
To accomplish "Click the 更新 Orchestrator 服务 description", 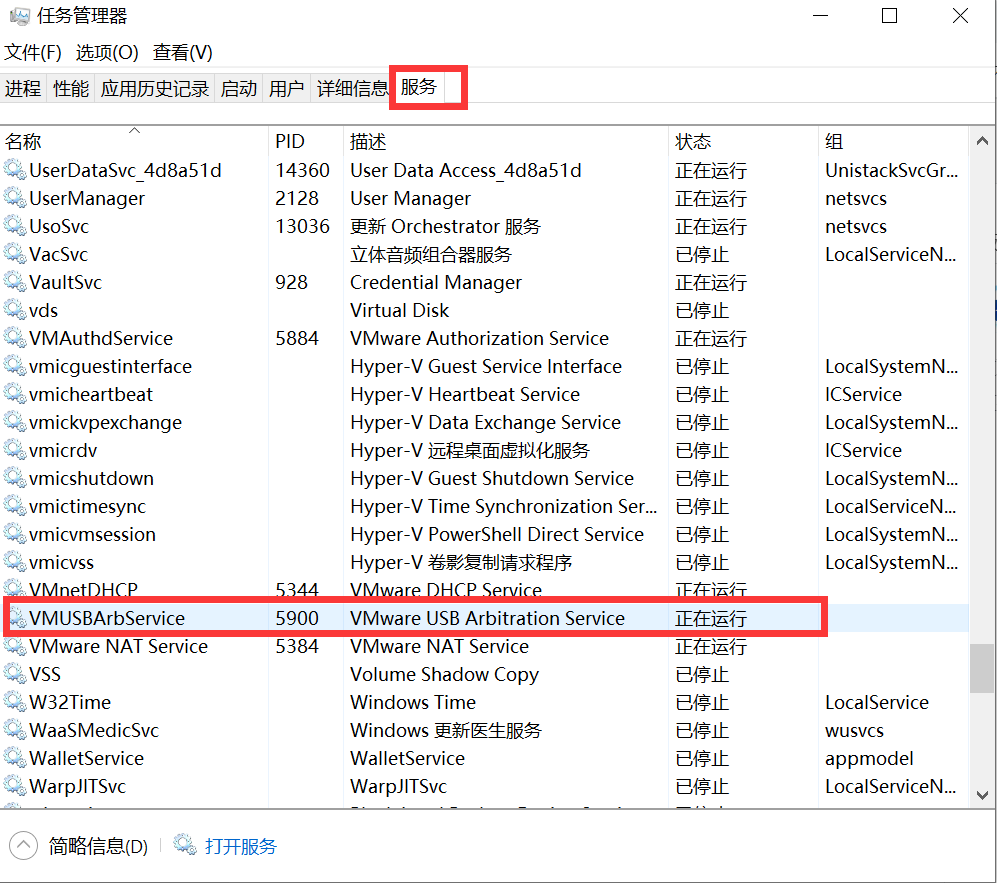I will (x=446, y=226).
